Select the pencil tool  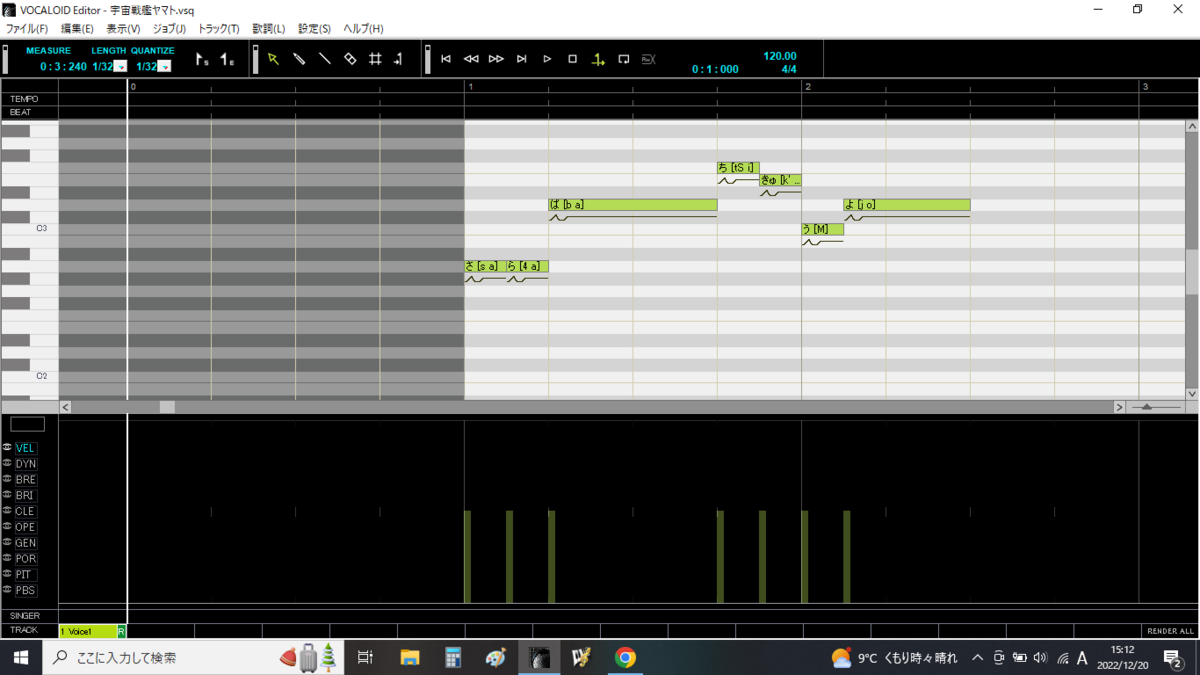pyautogui.click(x=299, y=59)
